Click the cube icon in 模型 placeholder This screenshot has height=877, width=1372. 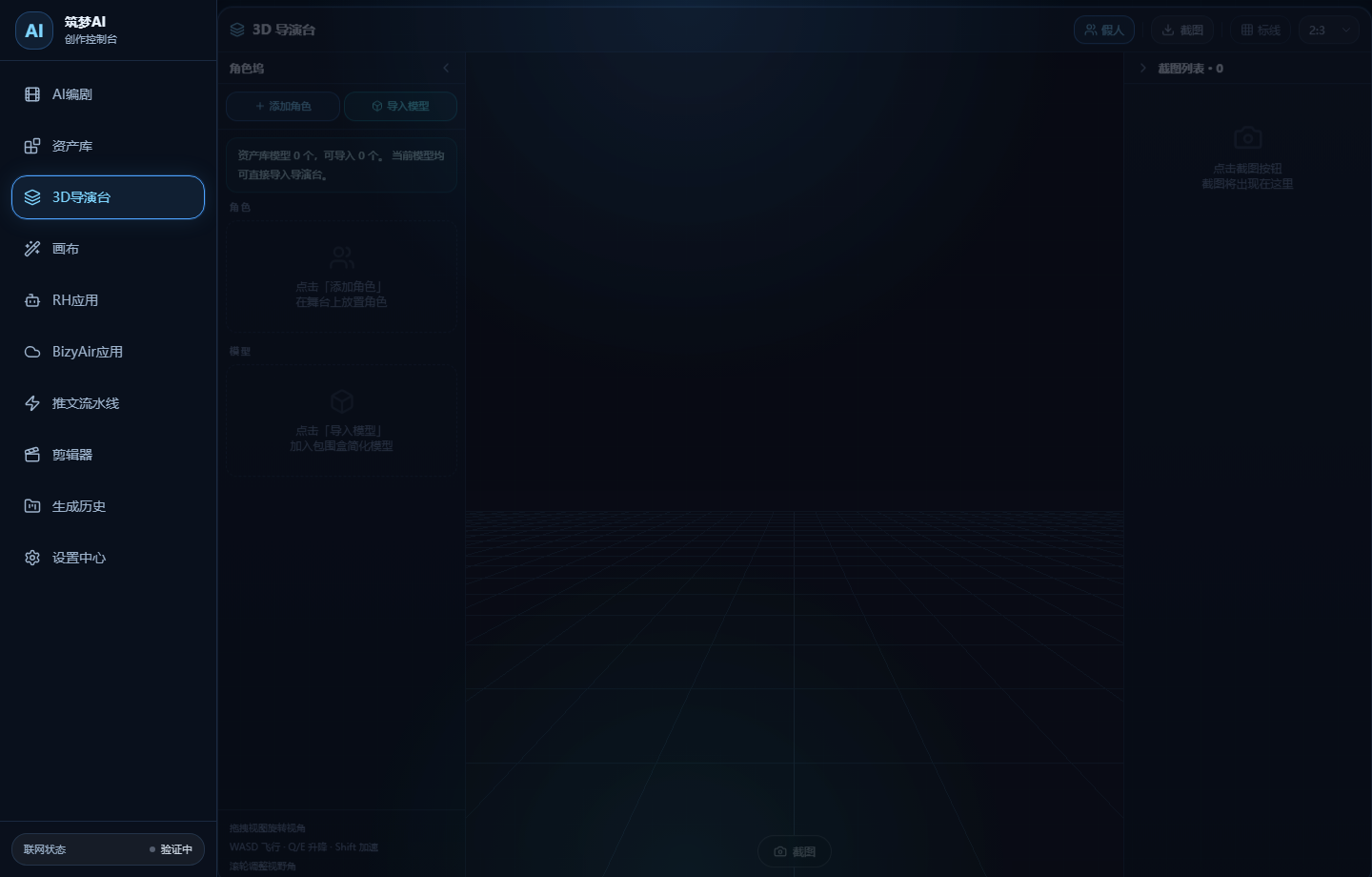point(342,401)
